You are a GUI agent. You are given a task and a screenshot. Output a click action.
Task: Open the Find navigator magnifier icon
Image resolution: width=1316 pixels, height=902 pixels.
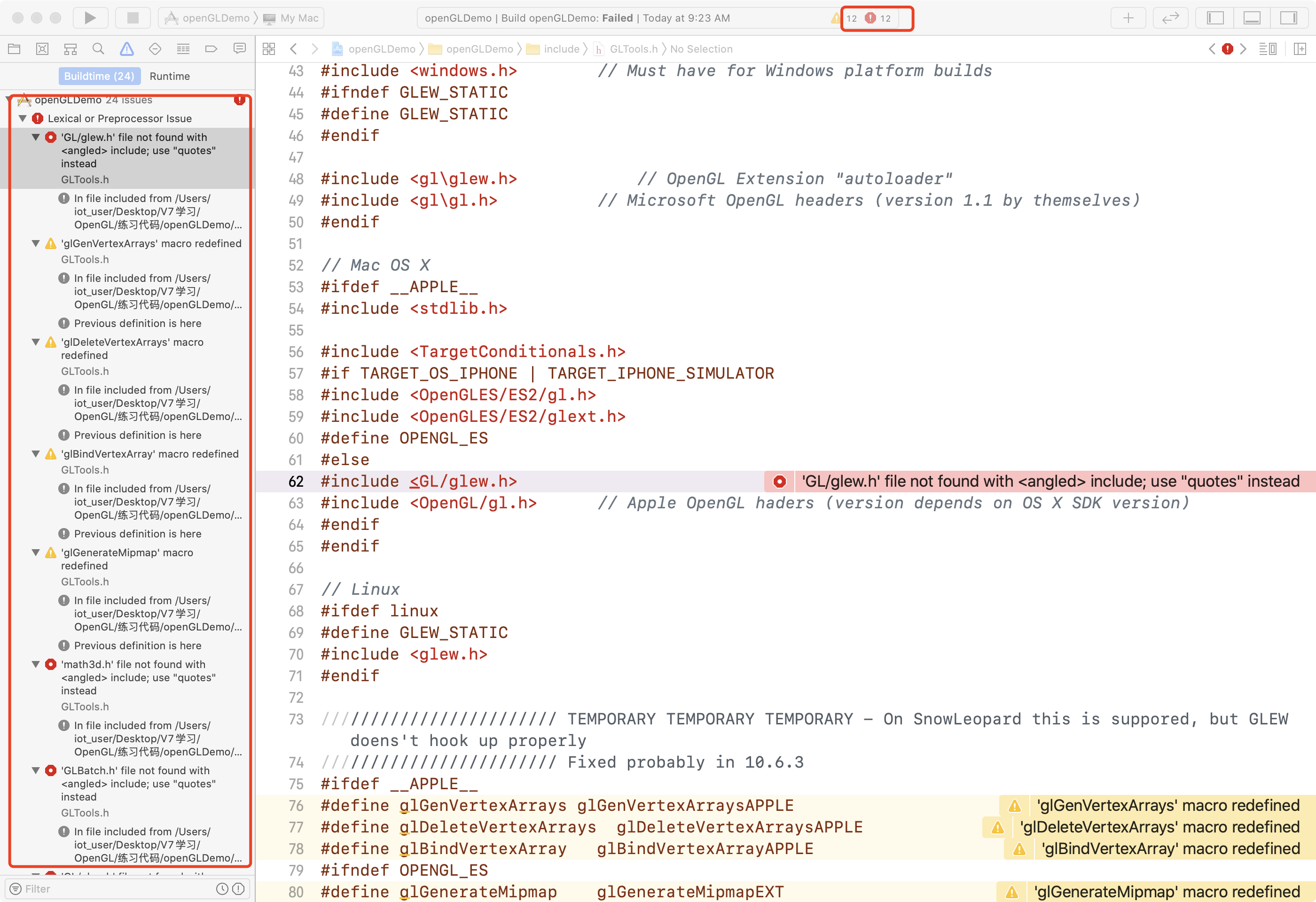click(x=99, y=49)
